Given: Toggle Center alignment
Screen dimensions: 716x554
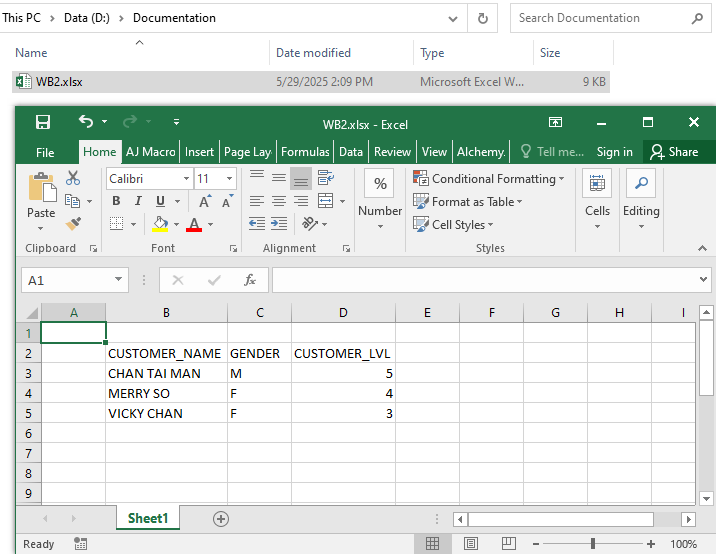Looking at the screenshot, I should click(x=279, y=201).
